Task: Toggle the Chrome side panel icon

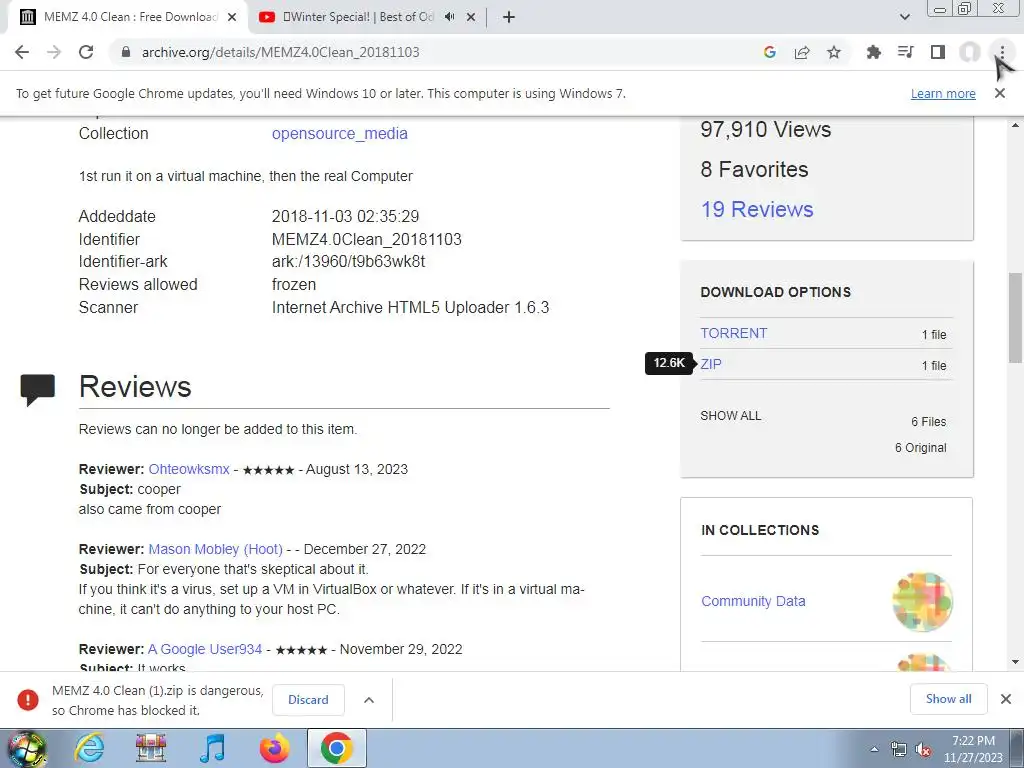Action: click(938, 52)
